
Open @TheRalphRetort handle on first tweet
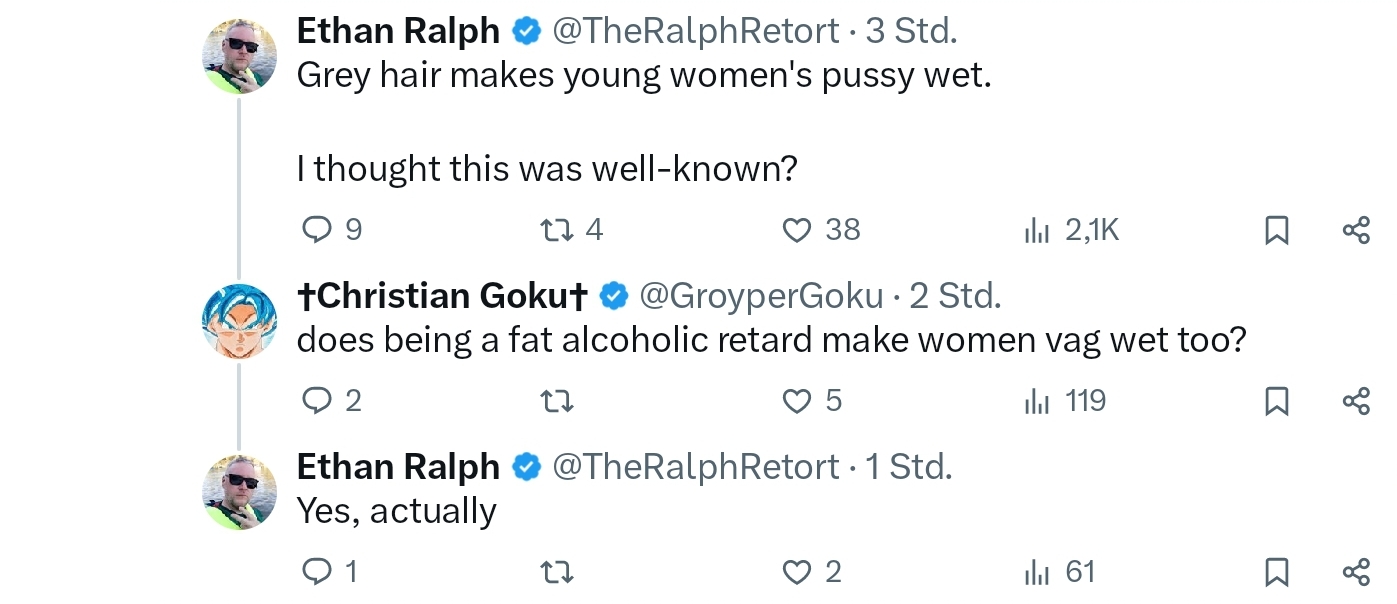(x=695, y=31)
